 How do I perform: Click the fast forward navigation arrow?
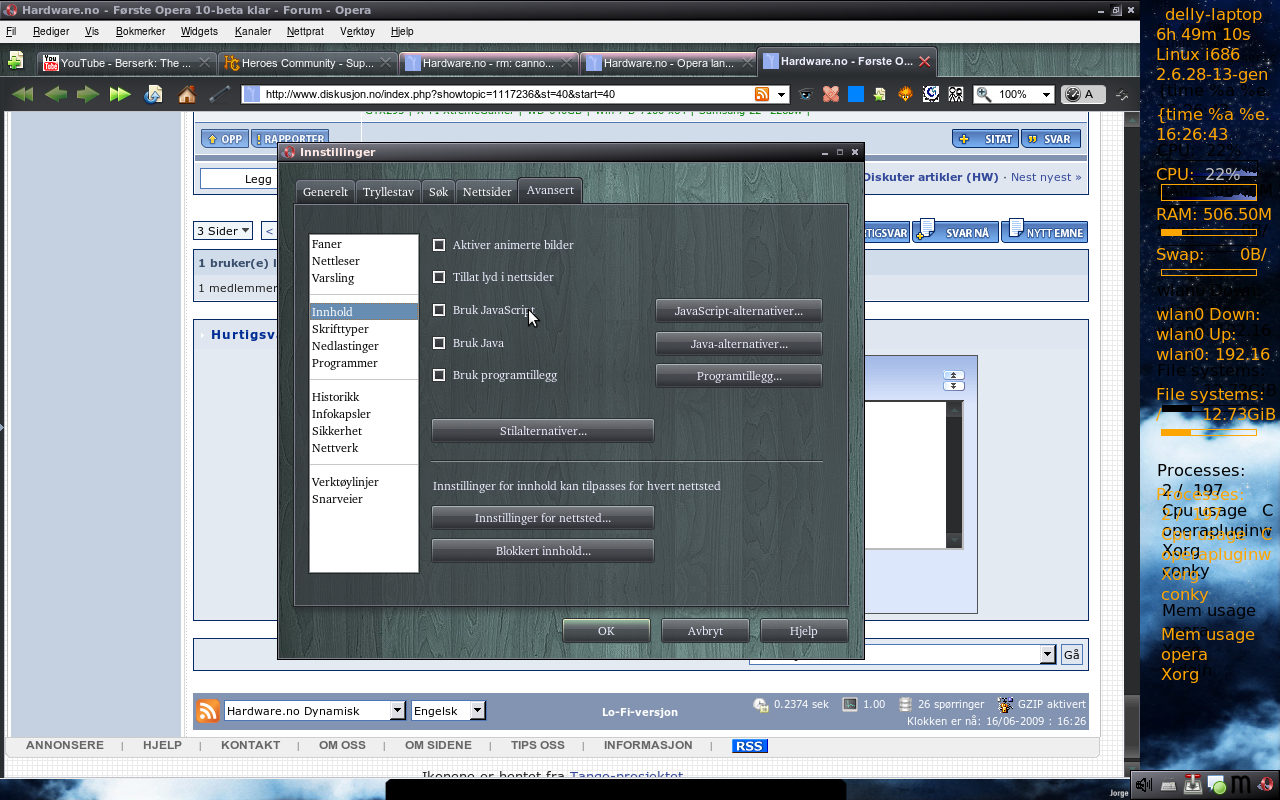pos(120,94)
